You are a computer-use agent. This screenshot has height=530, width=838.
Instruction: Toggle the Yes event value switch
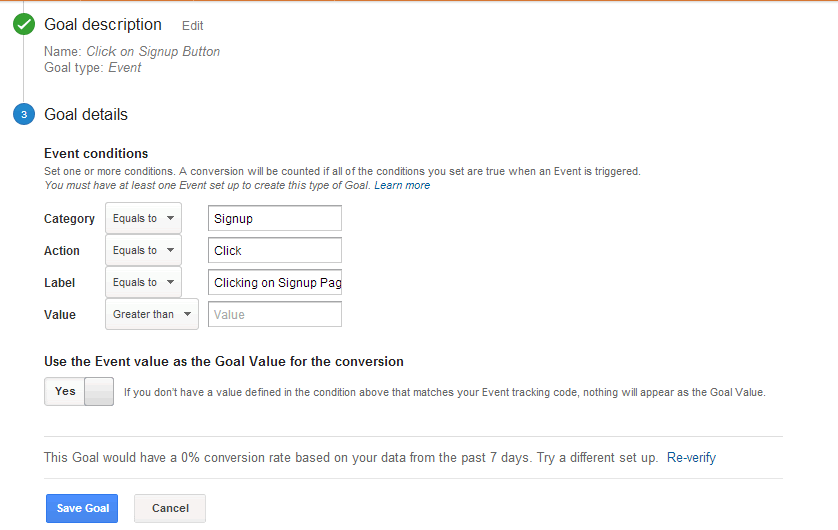(x=79, y=392)
